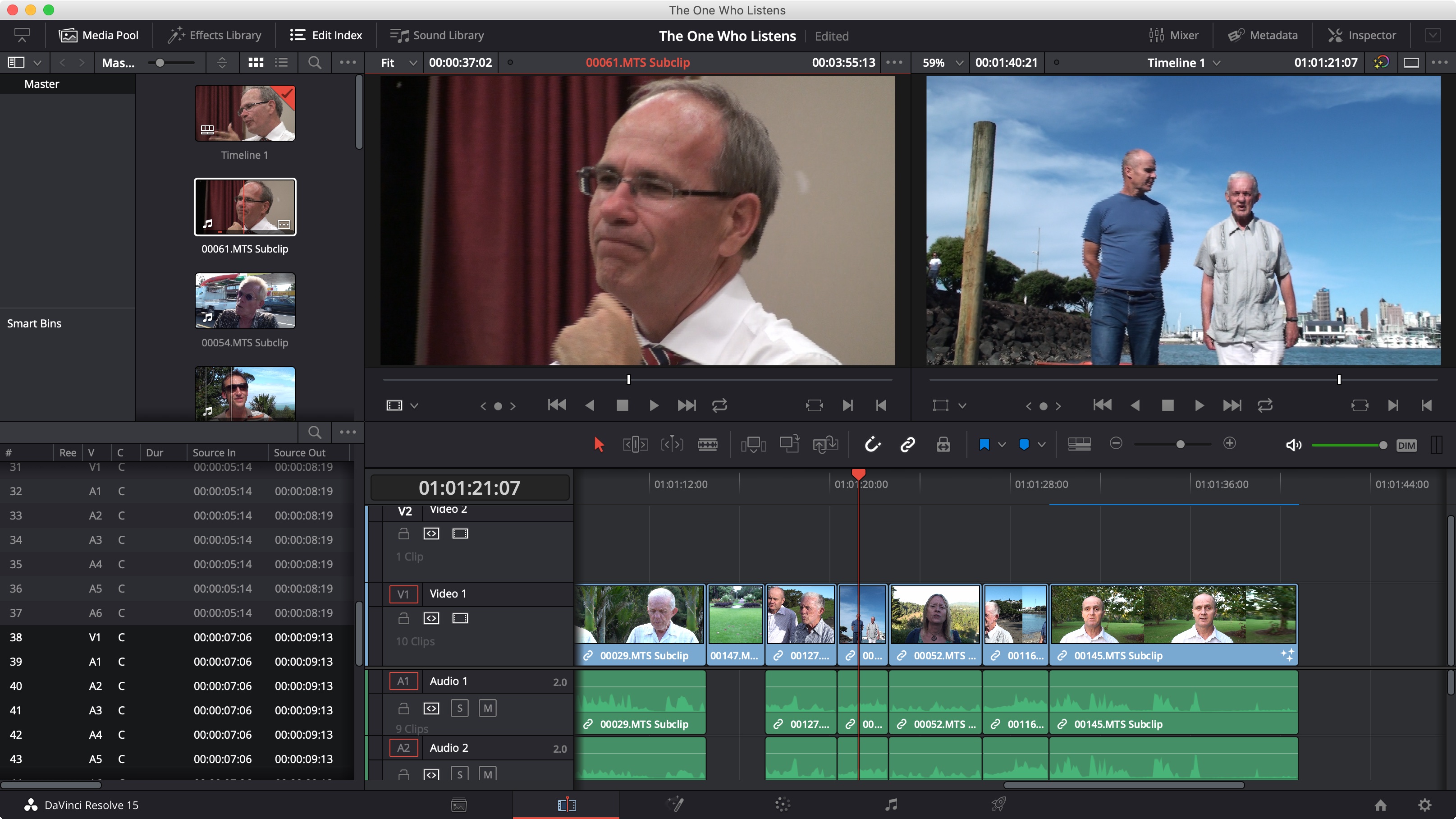Select the 00145.MTS Subclip video clip

tap(1173, 625)
